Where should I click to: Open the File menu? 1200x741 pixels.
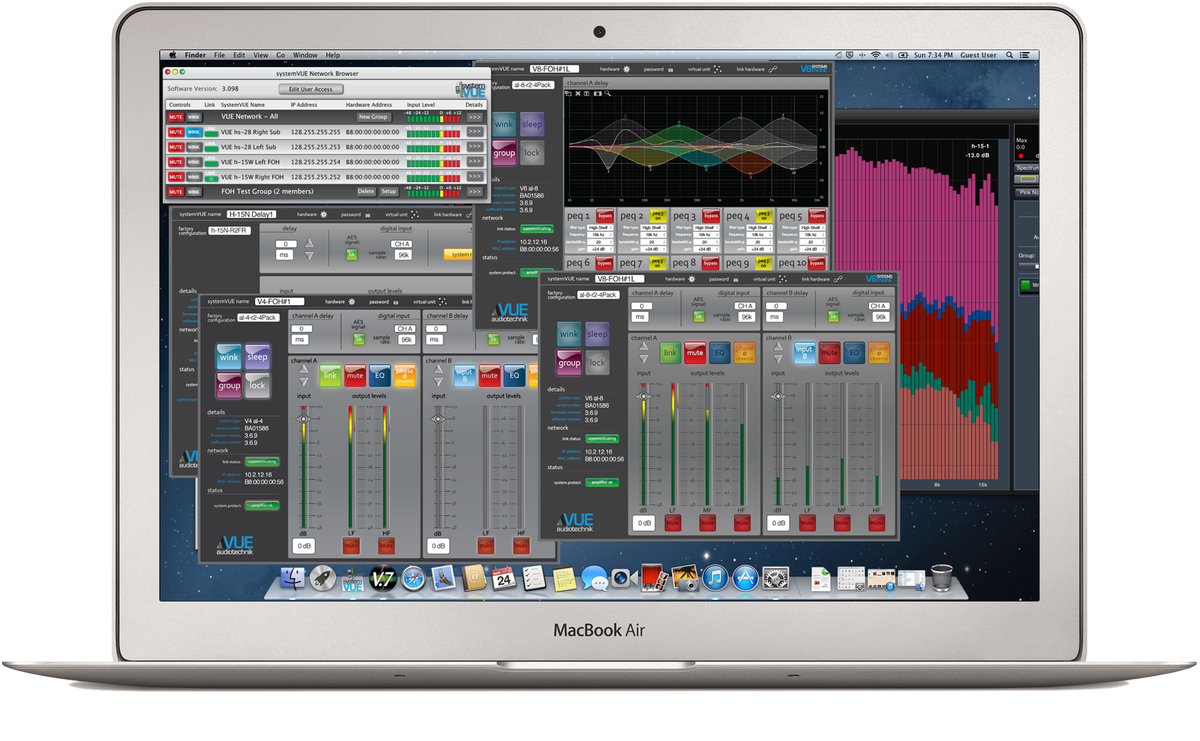(x=219, y=55)
